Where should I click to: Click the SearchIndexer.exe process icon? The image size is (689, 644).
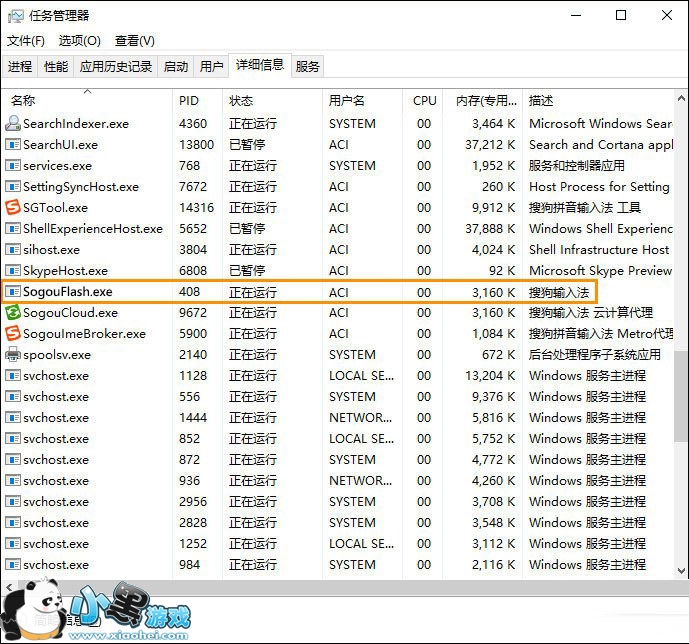pos(13,123)
